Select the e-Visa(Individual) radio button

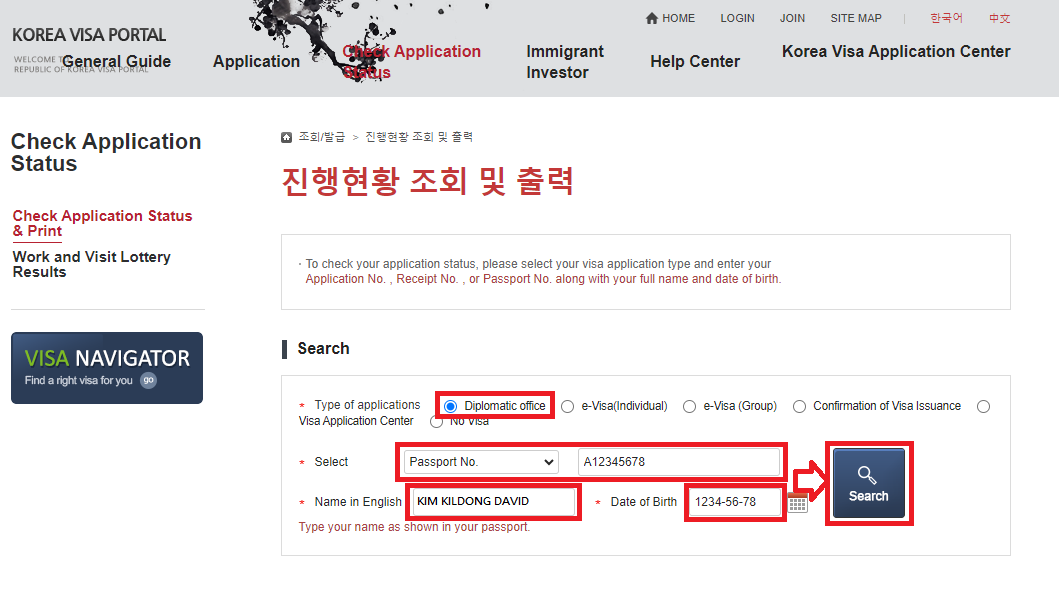click(x=567, y=406)
